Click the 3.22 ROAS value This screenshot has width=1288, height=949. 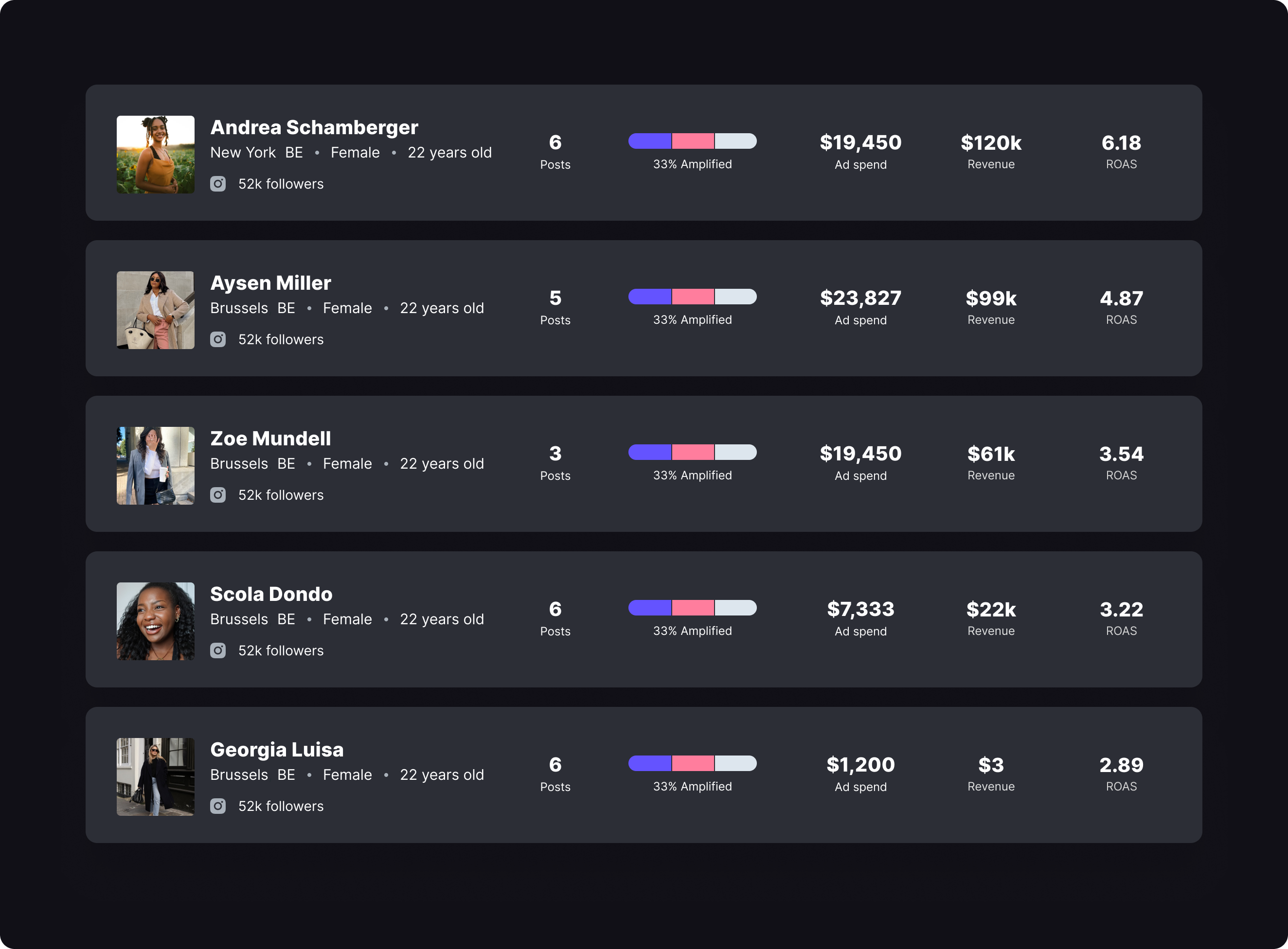pyautogui.click(x=1121, y=610)
